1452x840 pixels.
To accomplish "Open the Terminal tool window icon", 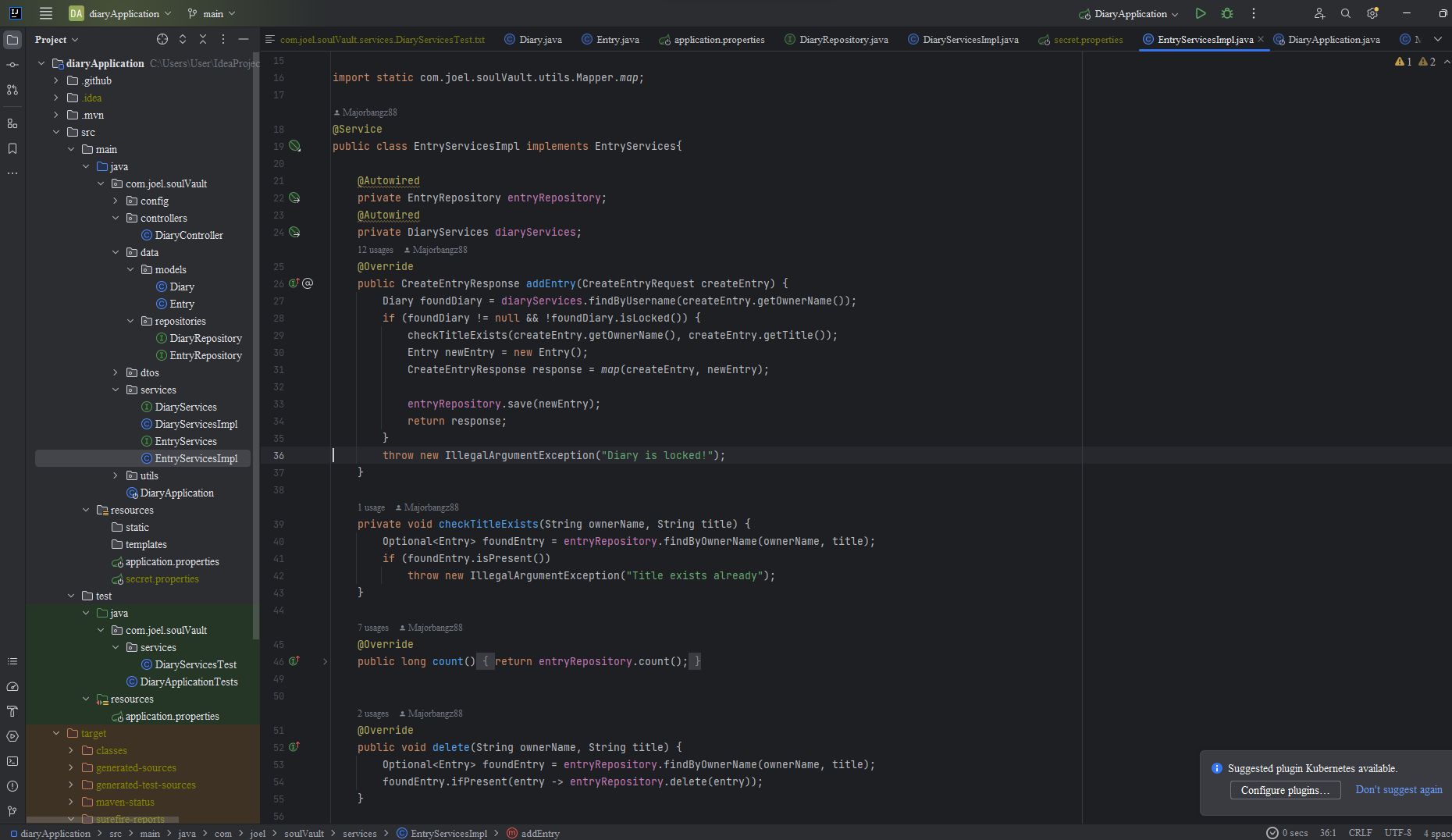I will tap(12, 761).
